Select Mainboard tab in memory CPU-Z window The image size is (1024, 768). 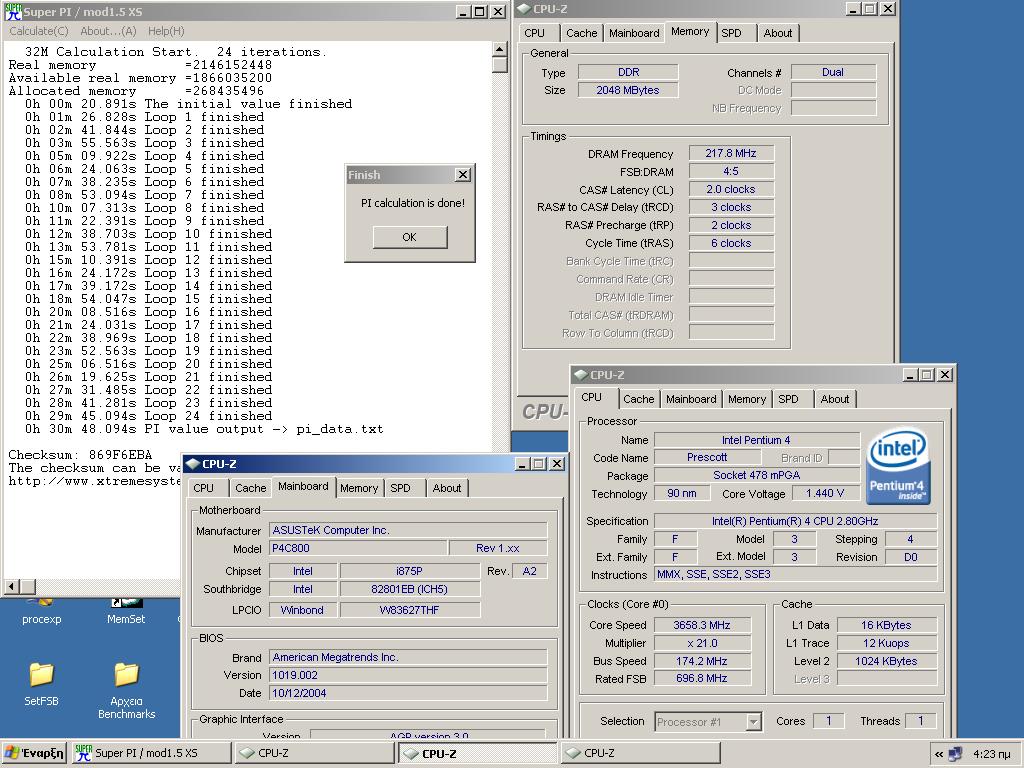tap(634, 33)
